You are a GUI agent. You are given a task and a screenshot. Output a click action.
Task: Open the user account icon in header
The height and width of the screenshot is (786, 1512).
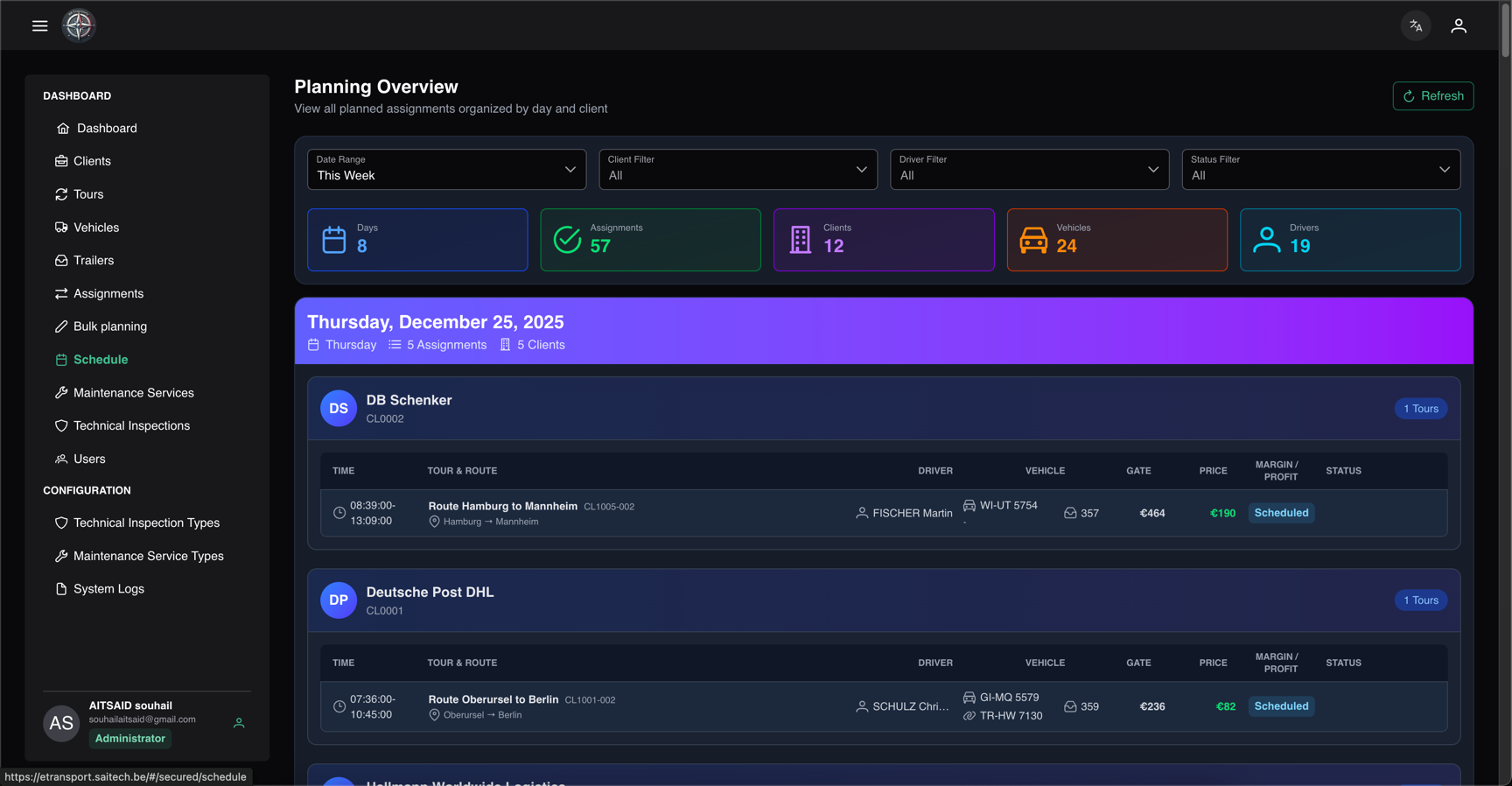1459,25
